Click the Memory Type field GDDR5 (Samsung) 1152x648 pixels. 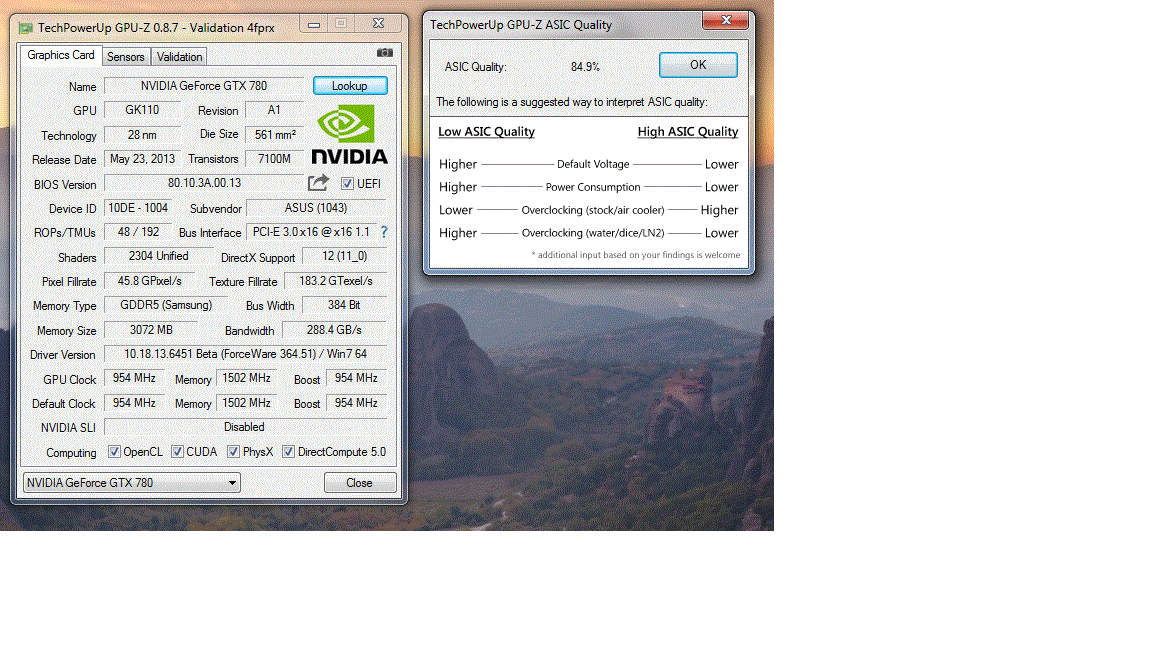[x=166, y=305]
